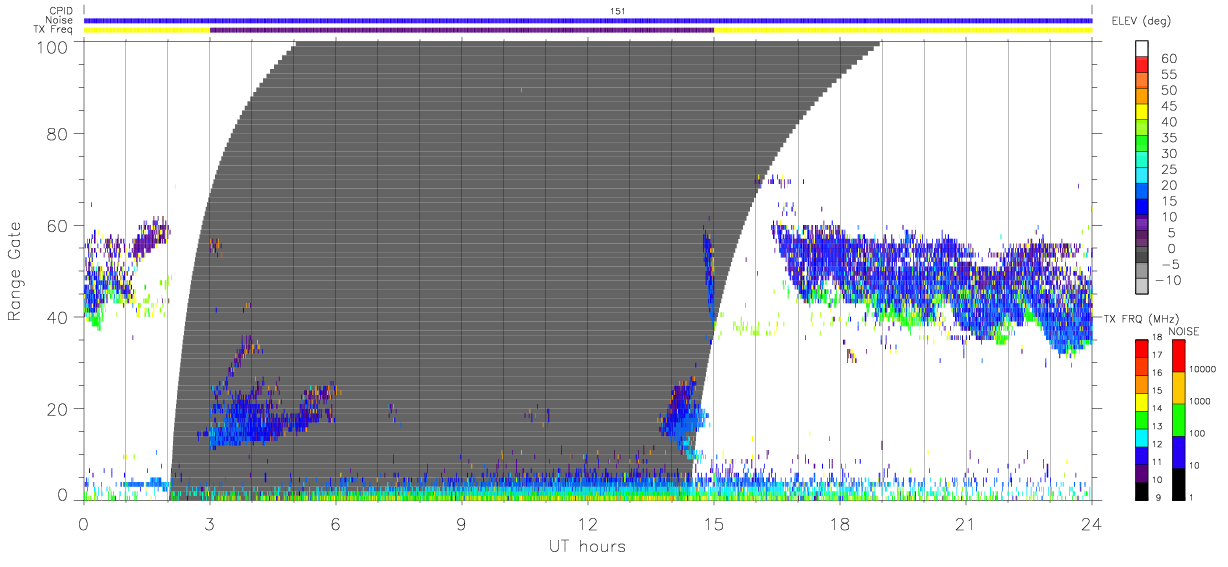Click the purple segment of the TX Freq strip
The width and height of the screenshot is (1228, 567).
point(462,30)
